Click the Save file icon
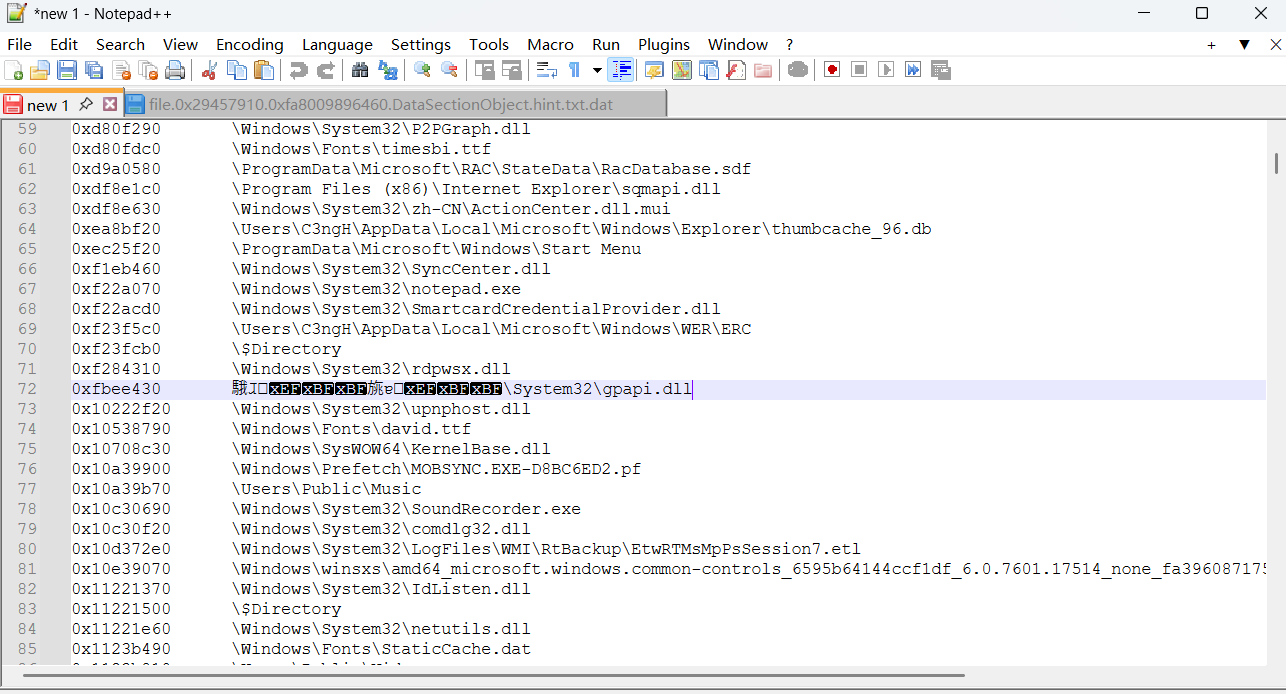The image size is (1286, 694). coord(67,70)
